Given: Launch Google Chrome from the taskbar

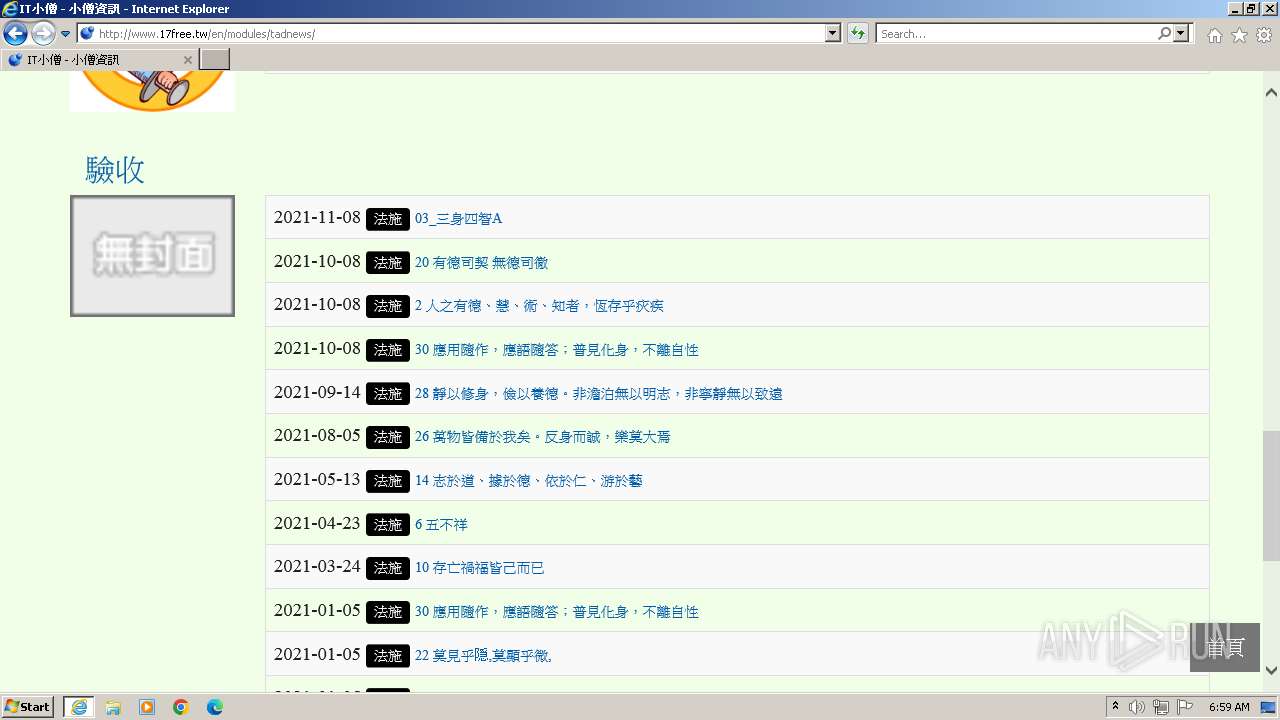Looking at the screenshot, I should point(181,707).
